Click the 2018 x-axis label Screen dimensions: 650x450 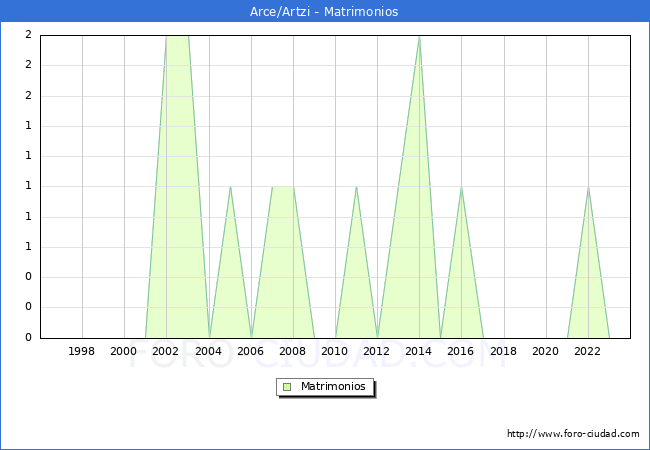[x=503, y=351]
